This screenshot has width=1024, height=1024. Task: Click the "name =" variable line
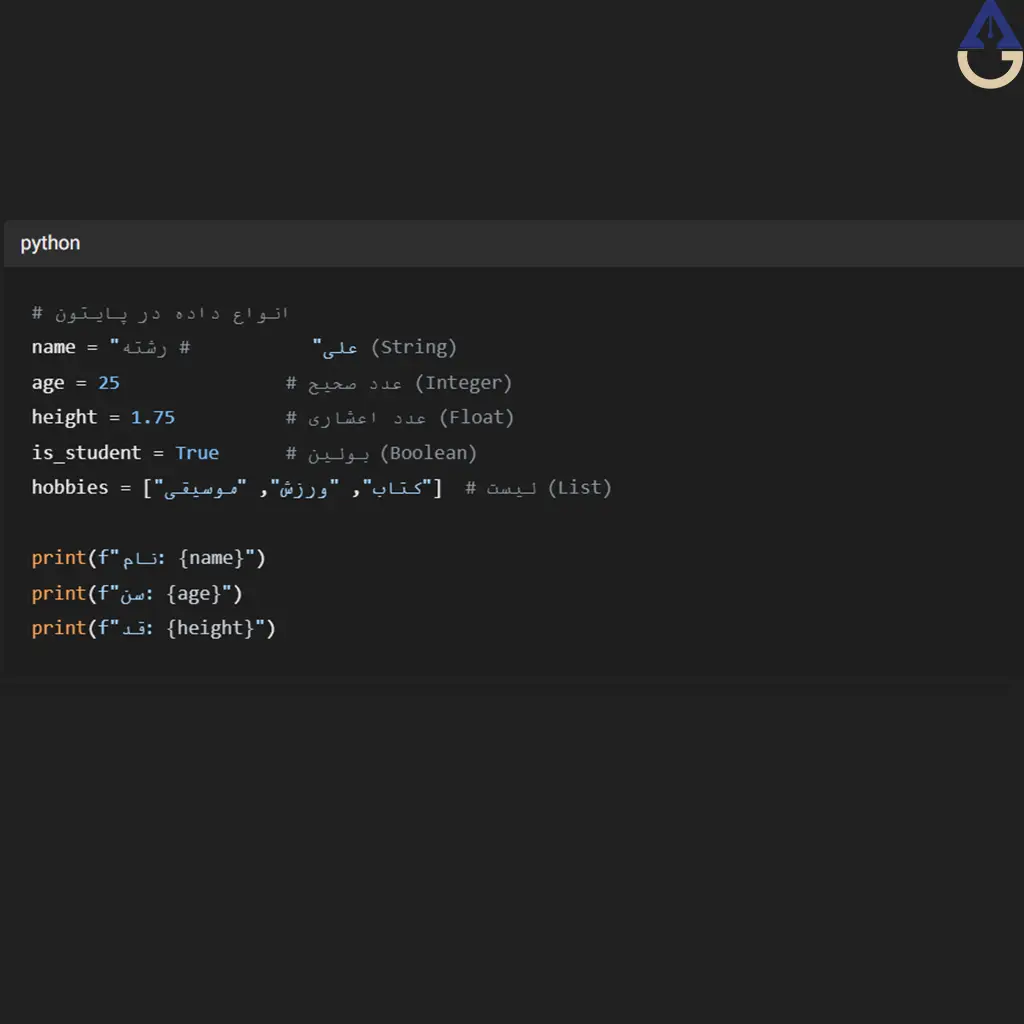point(244,347)
